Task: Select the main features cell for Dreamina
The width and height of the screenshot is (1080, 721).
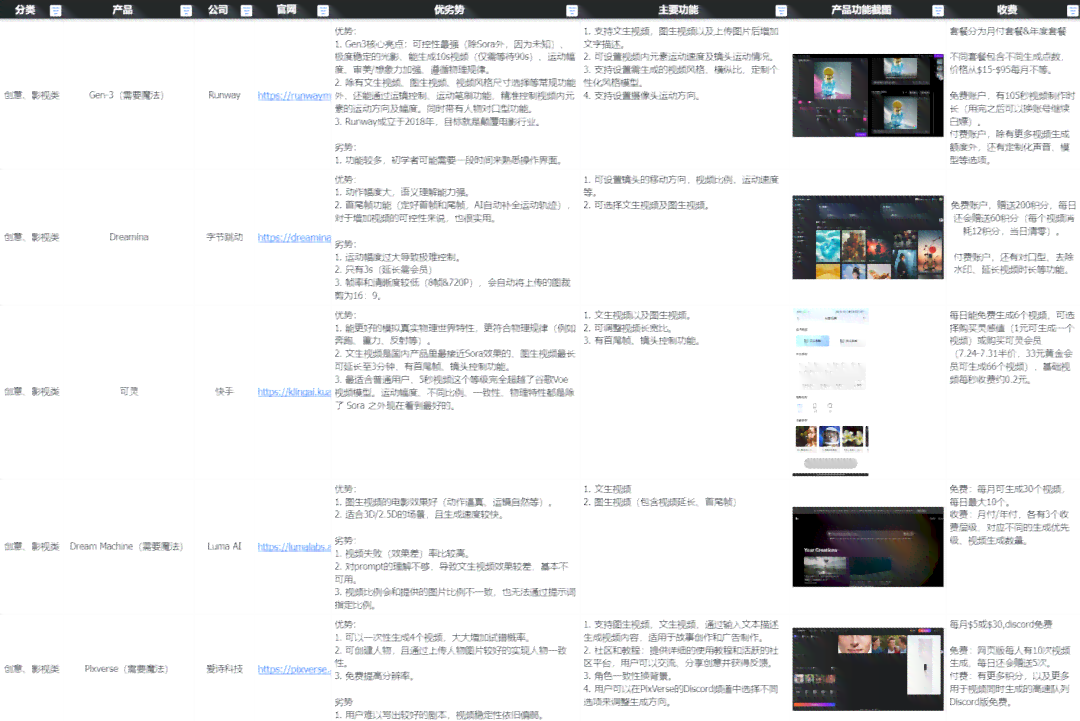Action: point(682,237)
